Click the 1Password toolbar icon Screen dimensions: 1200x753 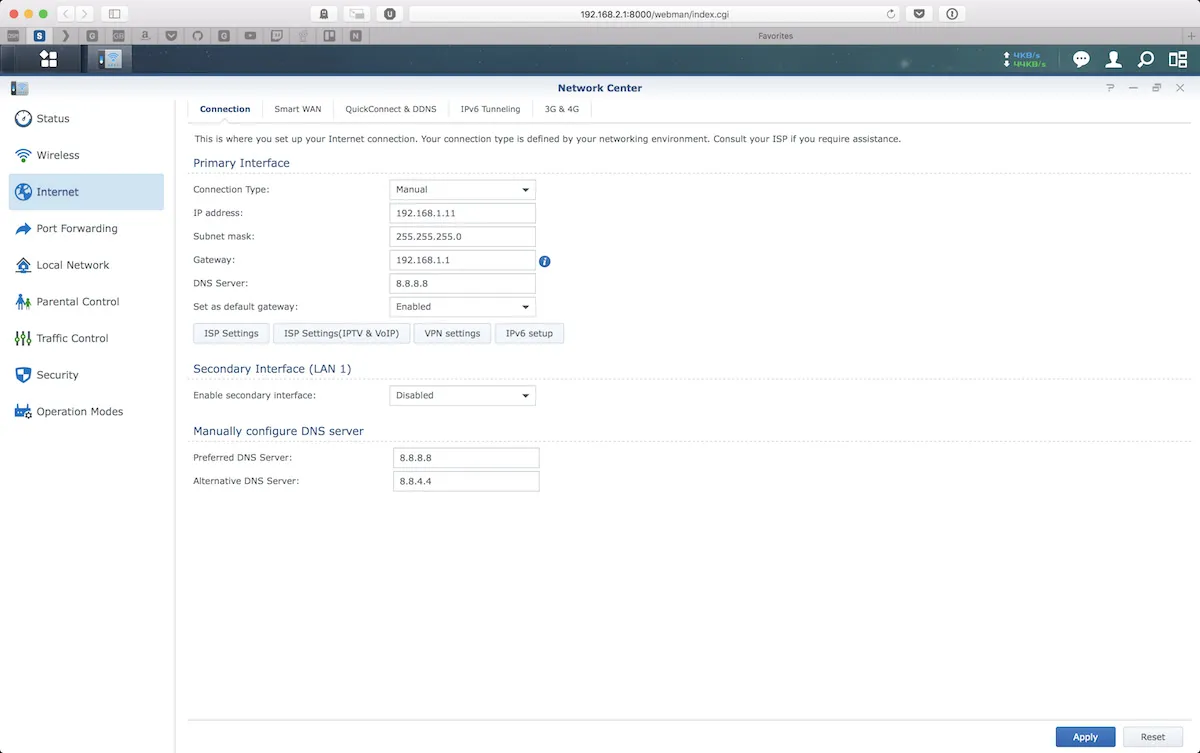pyautogui.click(x=952, y=14)
